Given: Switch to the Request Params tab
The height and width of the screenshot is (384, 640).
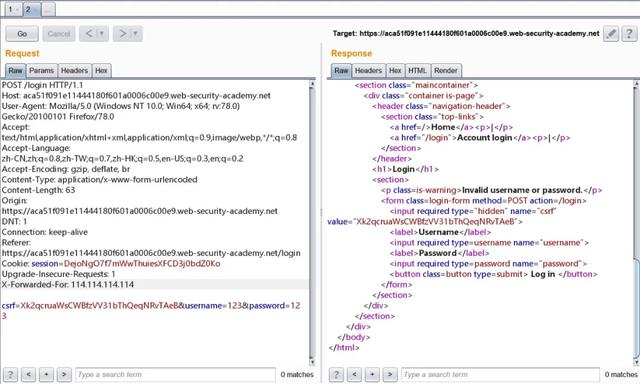Looking at the screenshot, I should 42,71.
